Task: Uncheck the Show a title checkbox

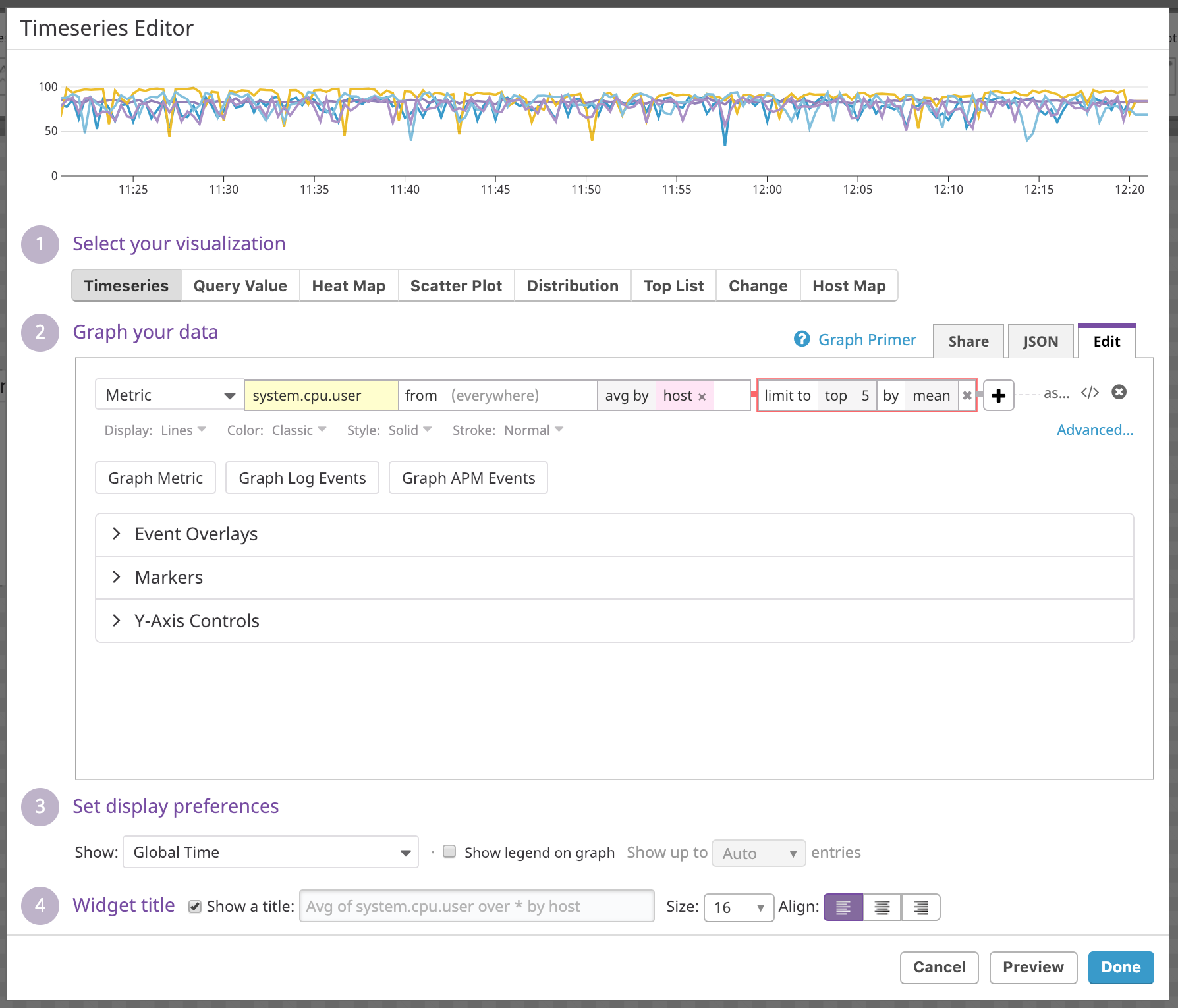Action: 195,907
